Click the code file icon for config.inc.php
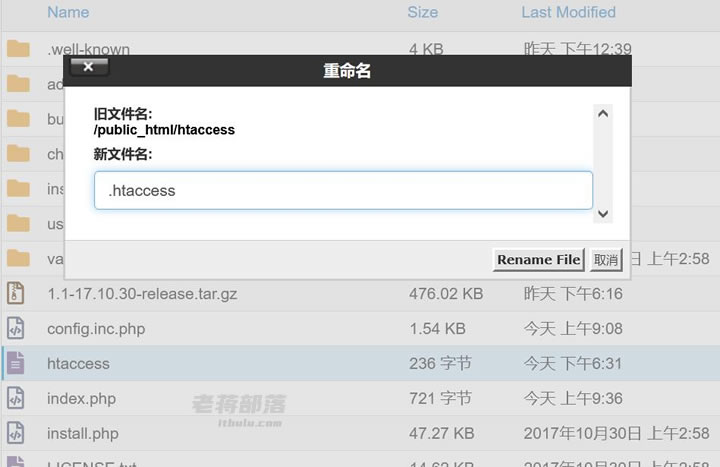The height and width of the screenshot is (467, 720). tap(15, 328)
